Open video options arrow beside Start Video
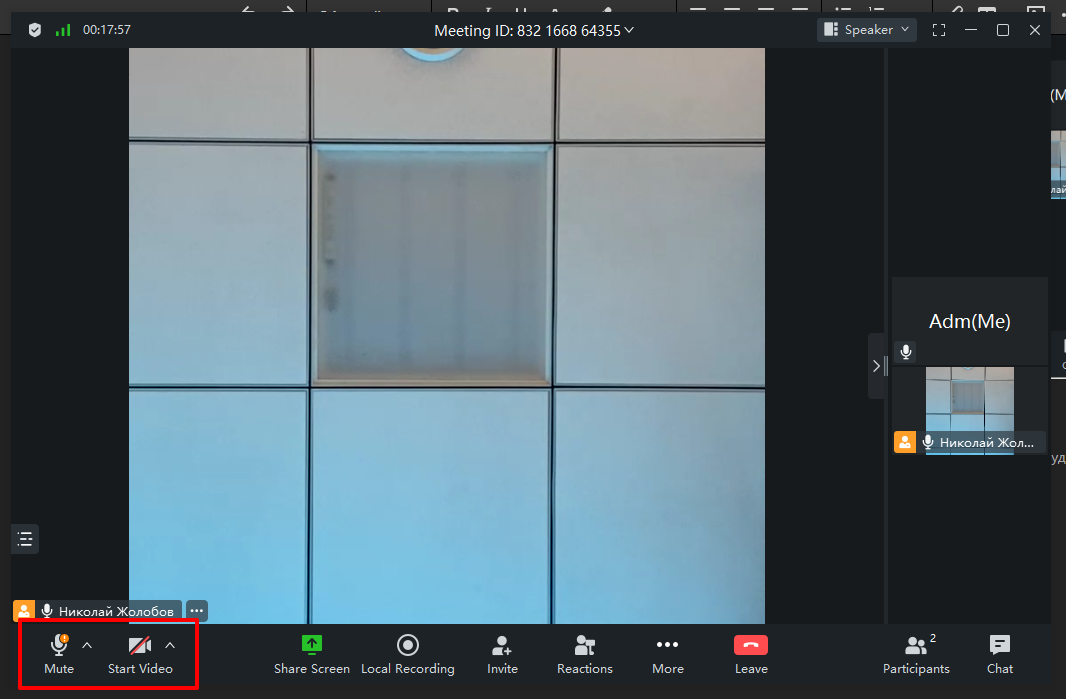Image resolution: width=1066 pixels, height=699 pixels. [170, 645]
